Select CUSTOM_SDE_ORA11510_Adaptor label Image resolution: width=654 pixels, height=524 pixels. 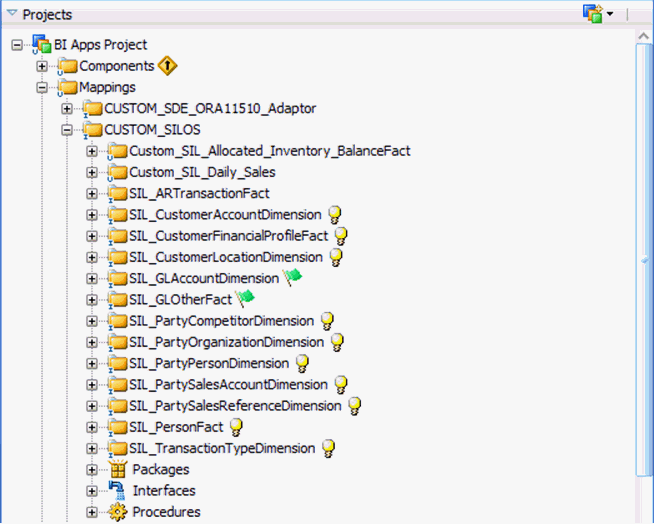coord(210,108)
